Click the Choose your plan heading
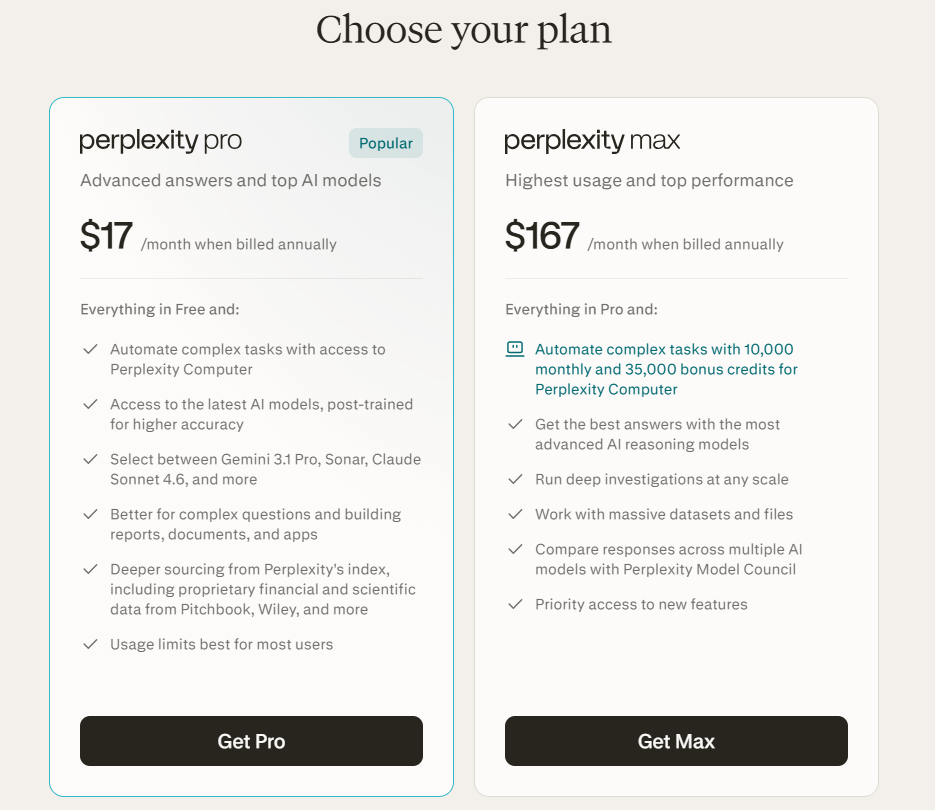The image size is (935, 810). [464, 29]
